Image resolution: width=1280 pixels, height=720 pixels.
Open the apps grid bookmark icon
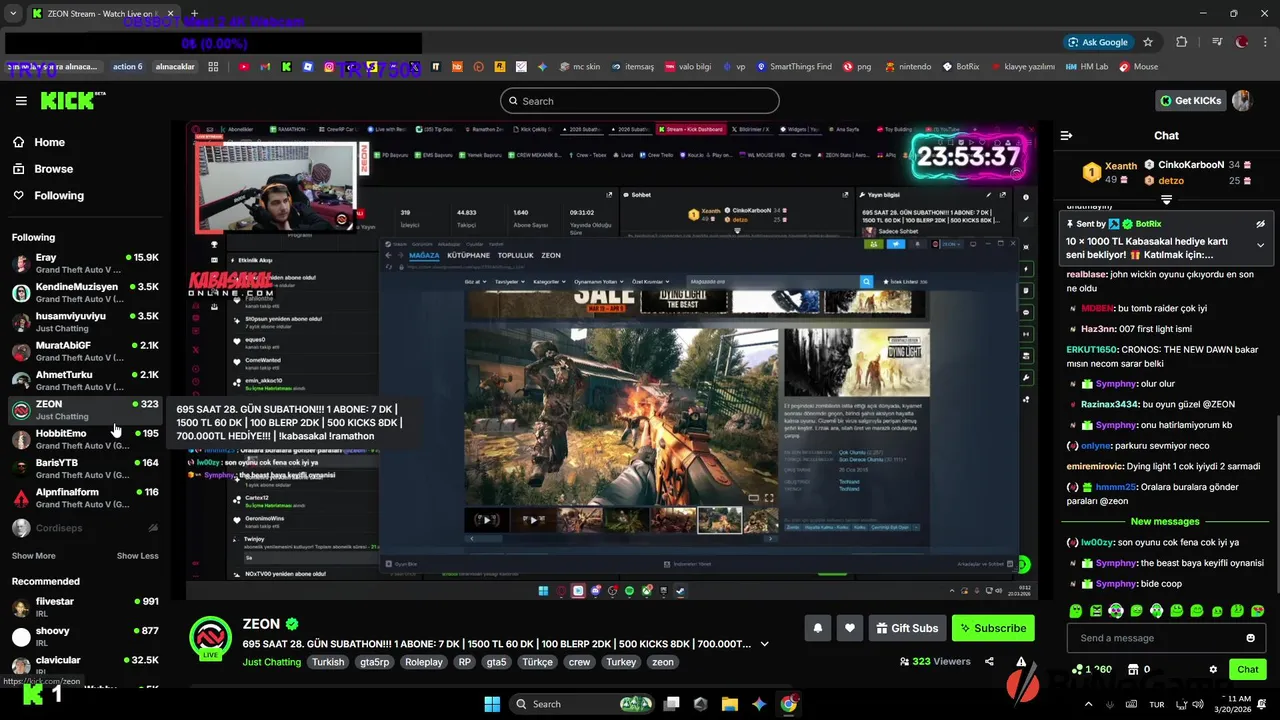click(213, 67)
